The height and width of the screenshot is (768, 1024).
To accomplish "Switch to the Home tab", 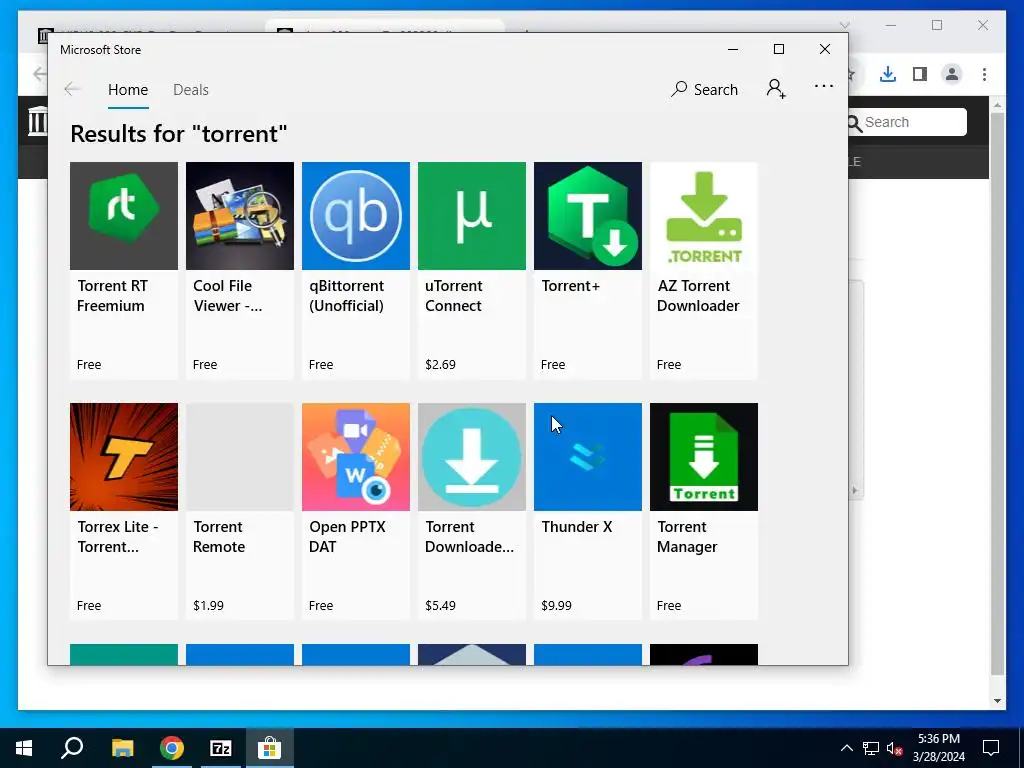I will click(x=128, y=89).
